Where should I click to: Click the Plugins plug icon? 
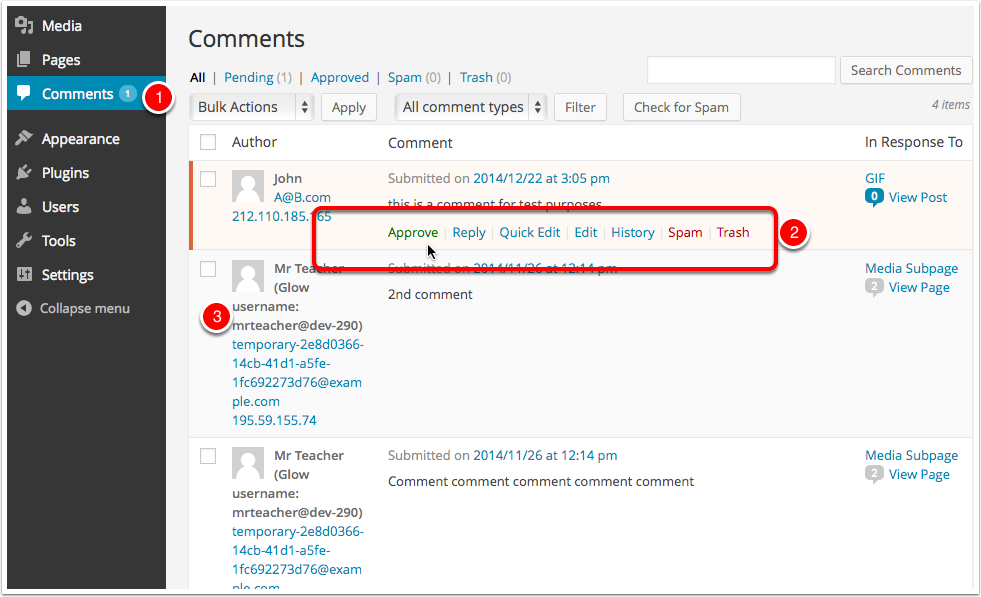click(25, 173)
